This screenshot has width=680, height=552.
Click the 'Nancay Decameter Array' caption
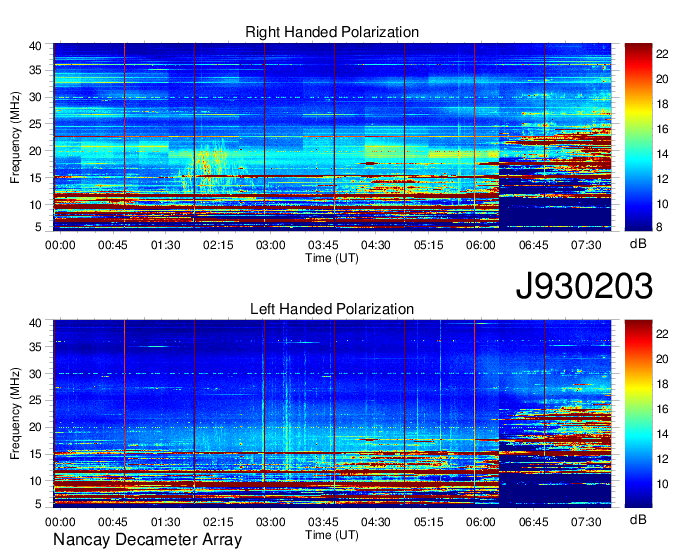pos(147,540)
